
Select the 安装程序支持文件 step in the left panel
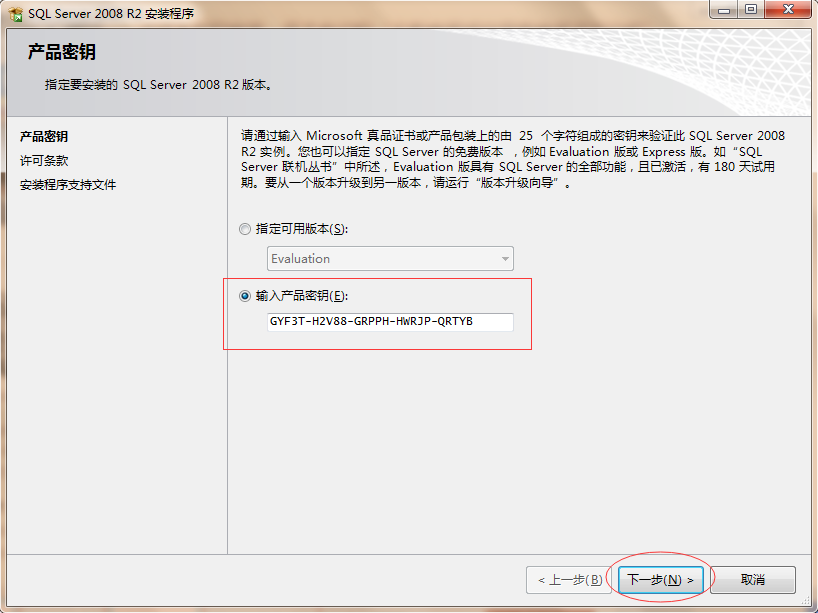tap(68, 185)
